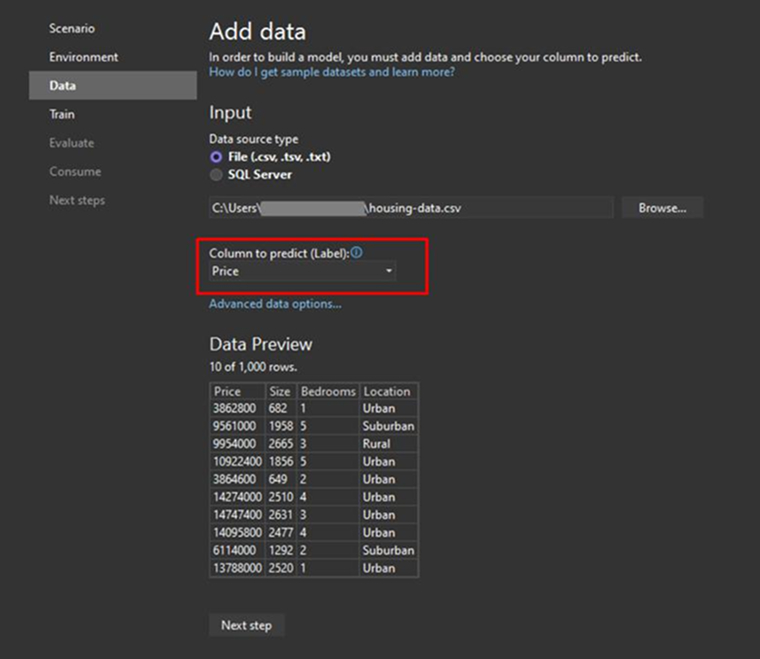Click the housing-data.csv file path field
This screenshot has height=659, width=760.
click(411, 208)
